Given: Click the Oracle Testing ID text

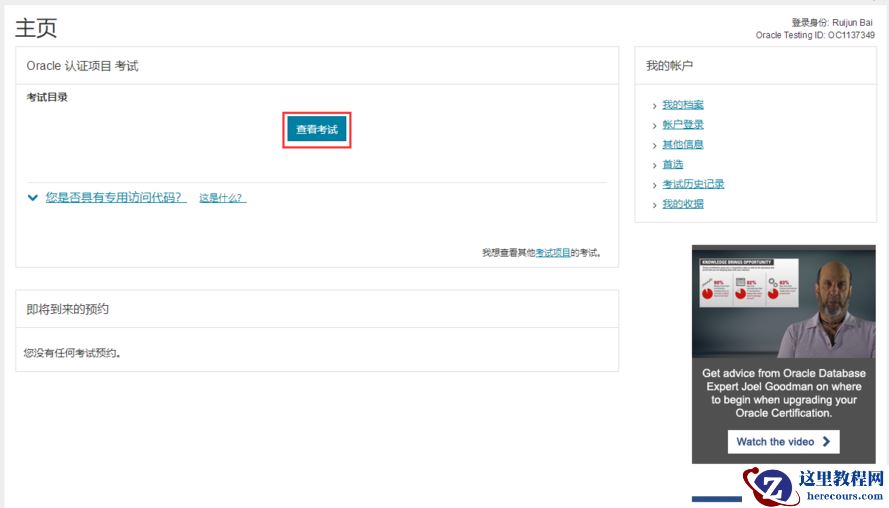Looking at the screenshot, I should click(815, 35).
